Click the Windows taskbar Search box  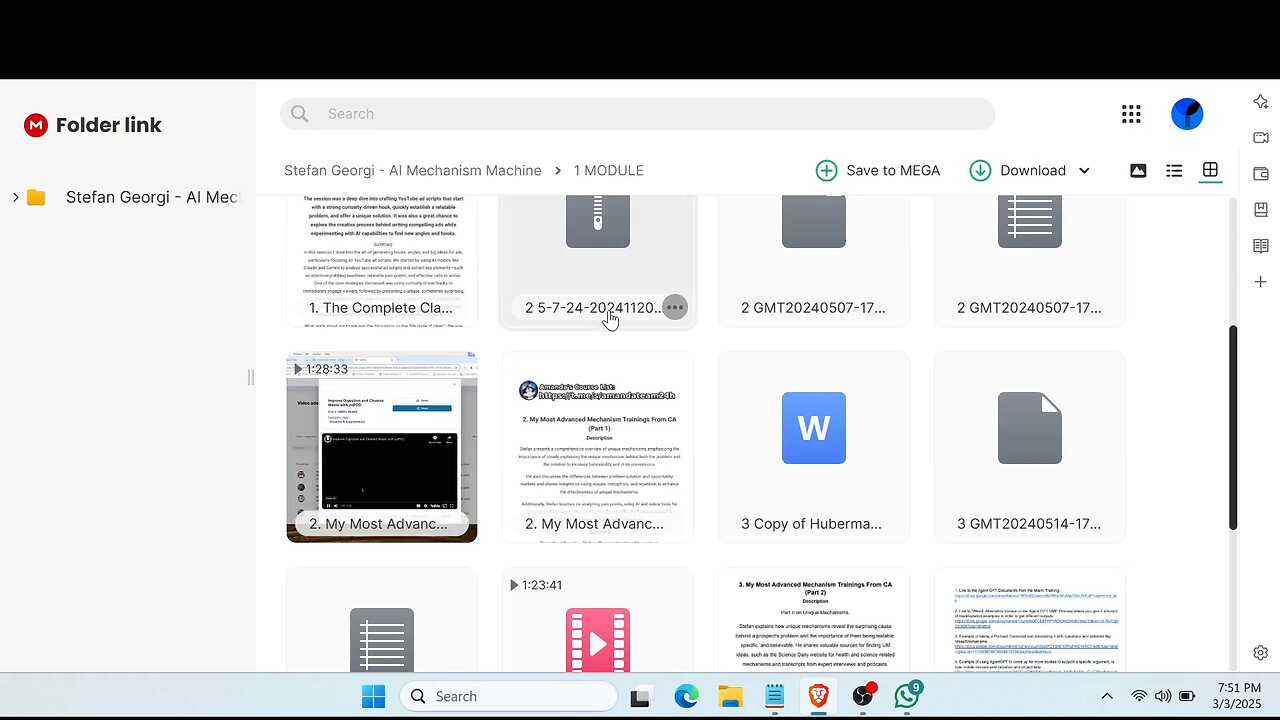(508, 696)
